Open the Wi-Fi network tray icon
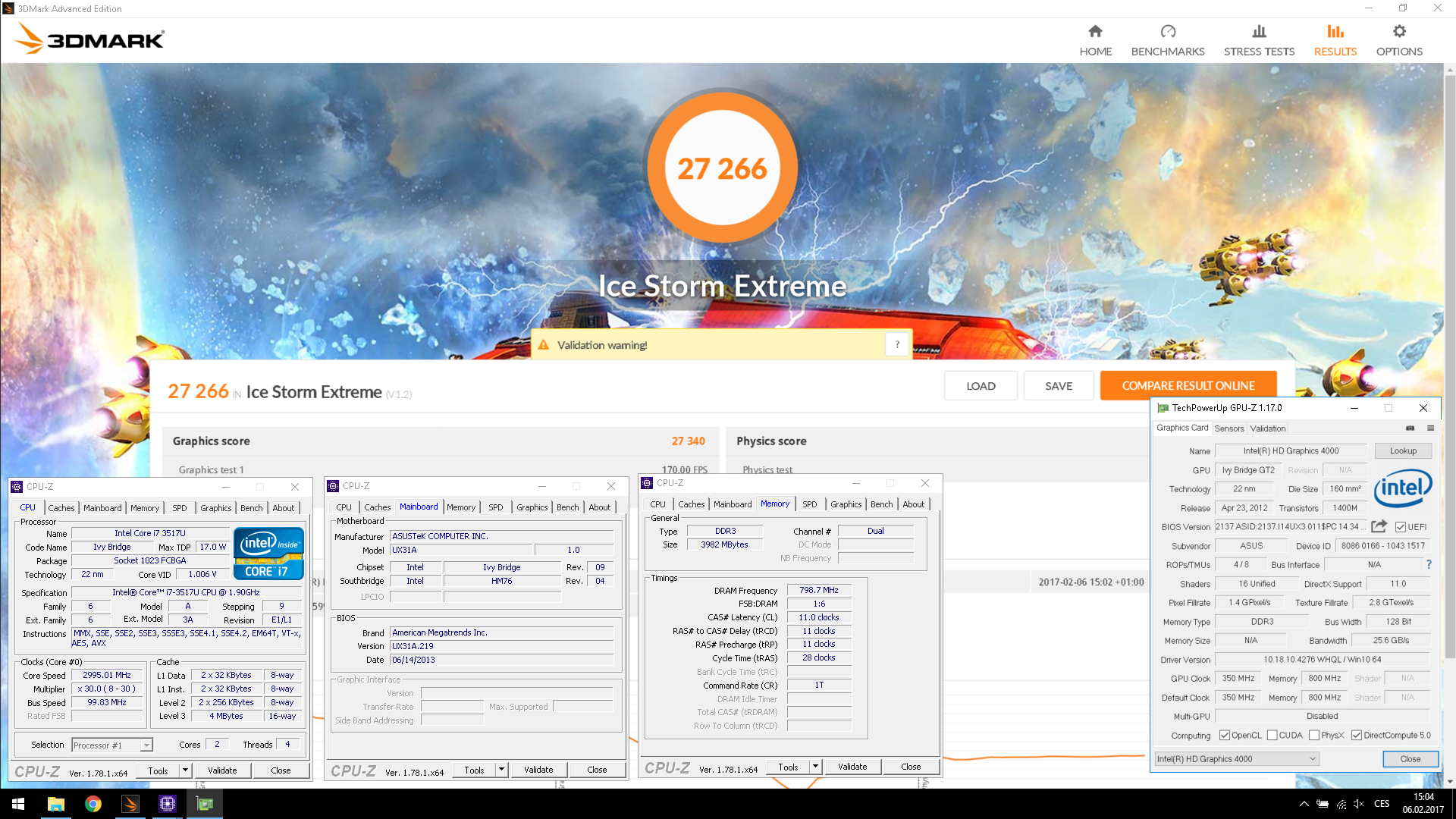This screenshot has width=1456, height=819. (x=1341, y=804)
